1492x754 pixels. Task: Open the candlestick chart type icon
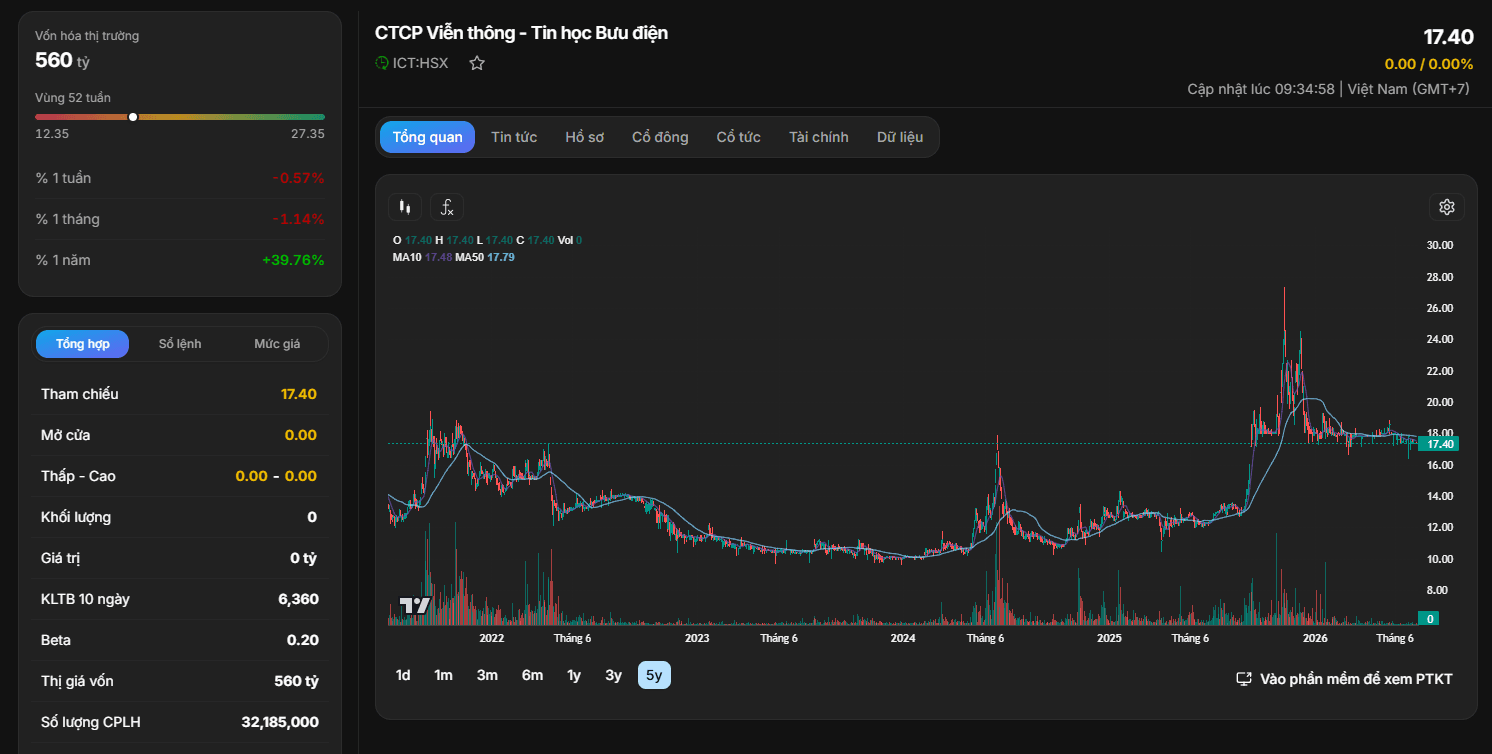(x=405, y=207)
